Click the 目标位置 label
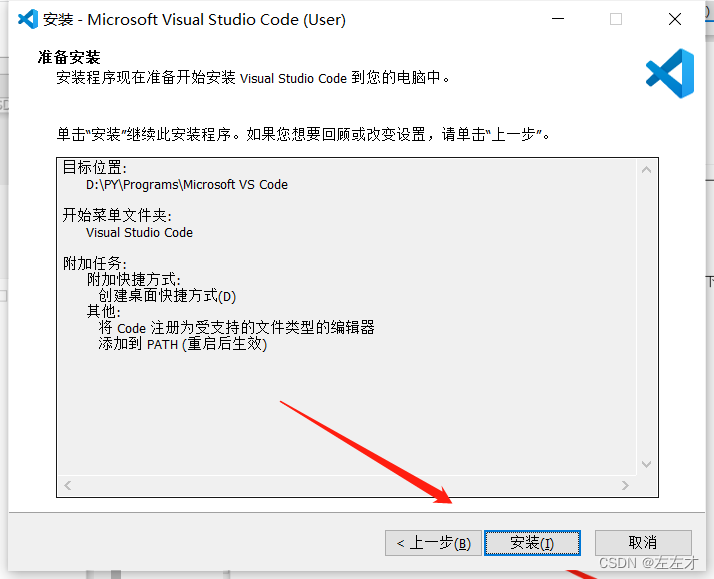The image size is (714, 579). tap(94, 168)
